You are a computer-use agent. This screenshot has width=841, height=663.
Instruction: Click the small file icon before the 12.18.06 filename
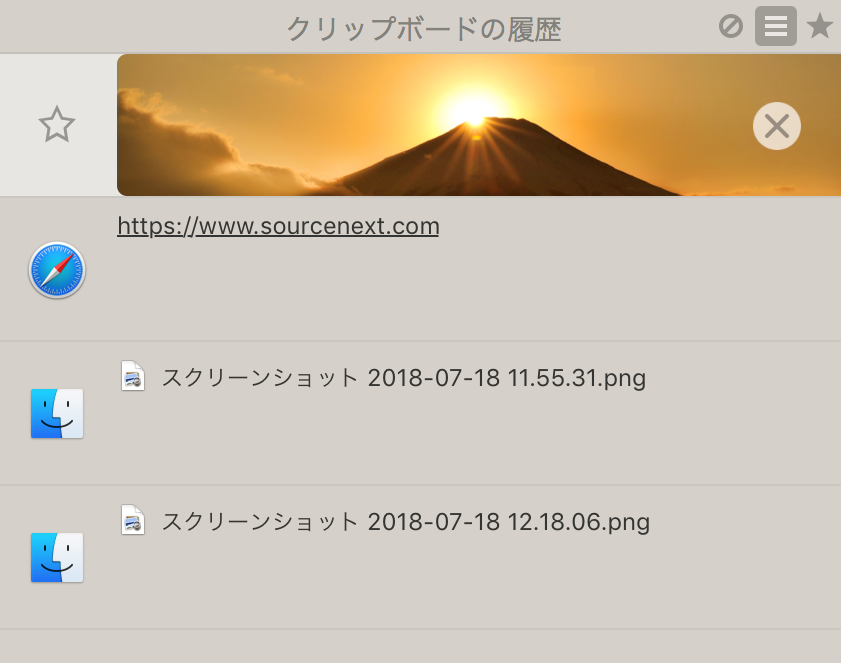pyautogui.click(x=133, y=521)
